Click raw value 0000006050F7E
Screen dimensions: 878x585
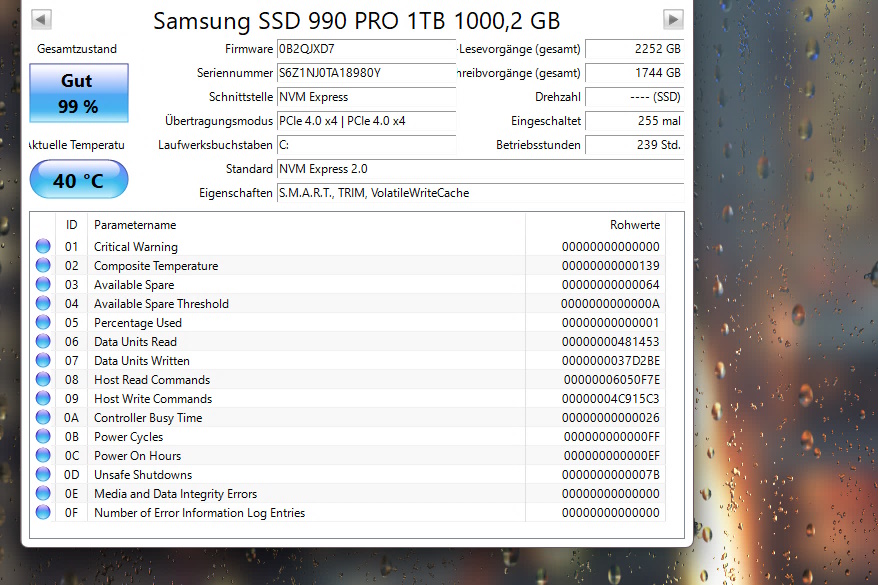coord(612,380)
